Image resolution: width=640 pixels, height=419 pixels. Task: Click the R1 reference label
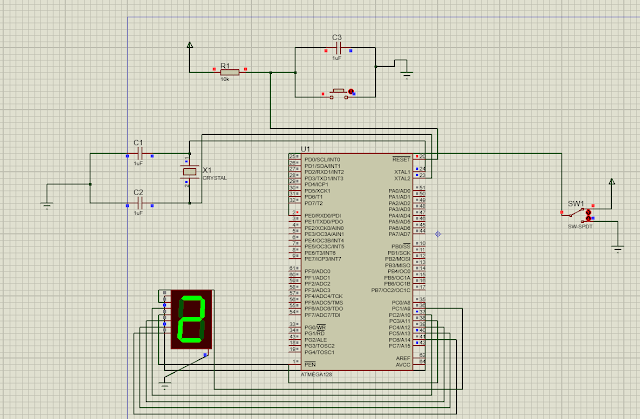click(x=225, y=66)
